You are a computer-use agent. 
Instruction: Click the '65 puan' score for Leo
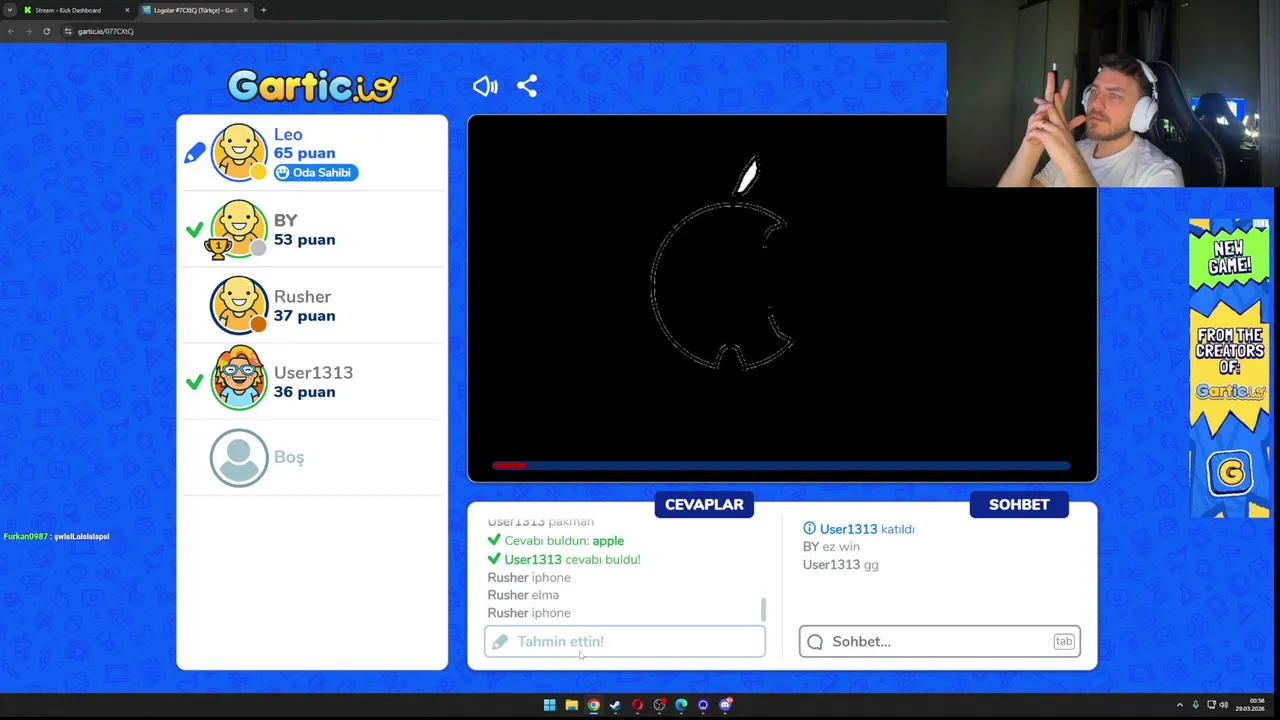point(304,153)
